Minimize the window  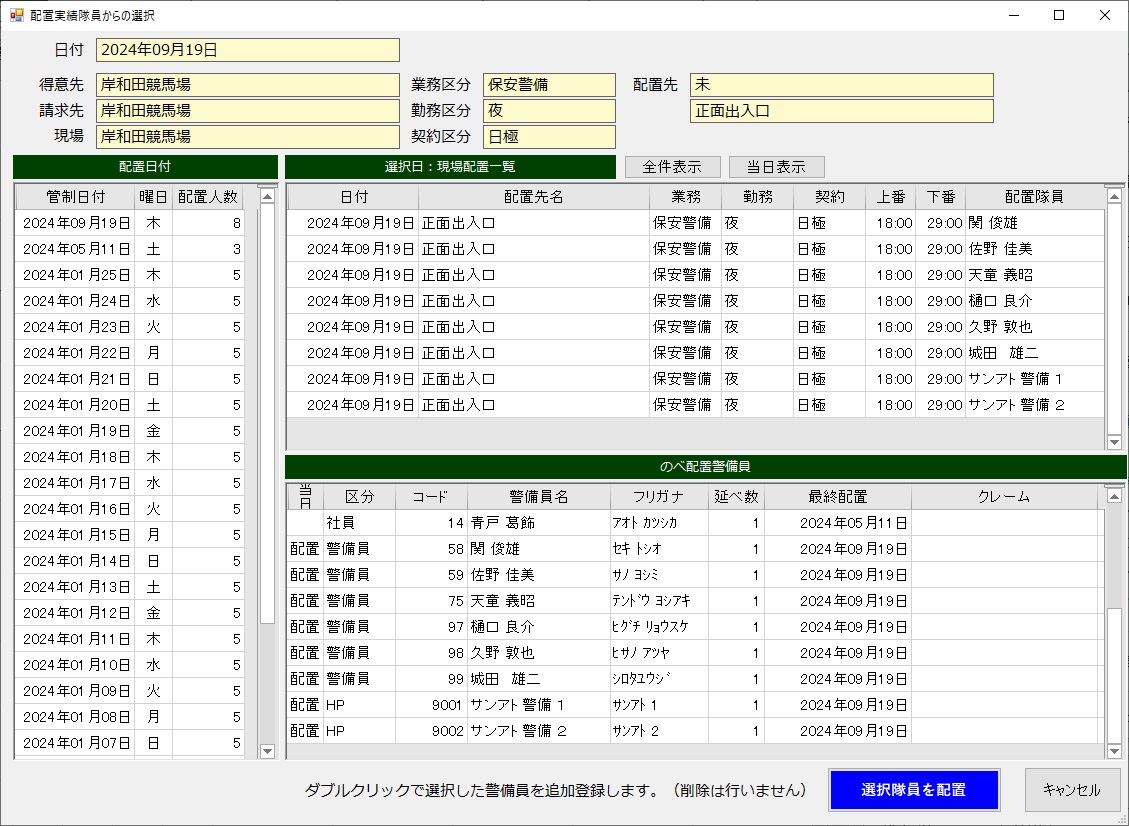(x=1013, y=15)
